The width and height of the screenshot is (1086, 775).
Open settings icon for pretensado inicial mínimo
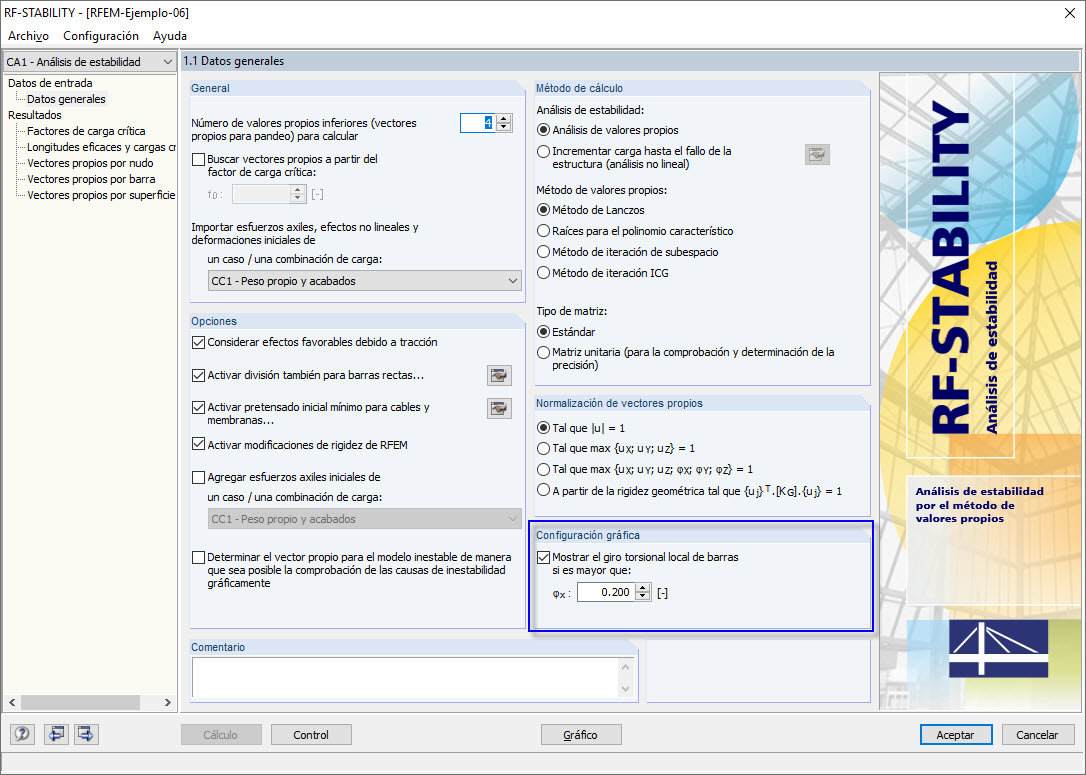[x=499, y=408]
